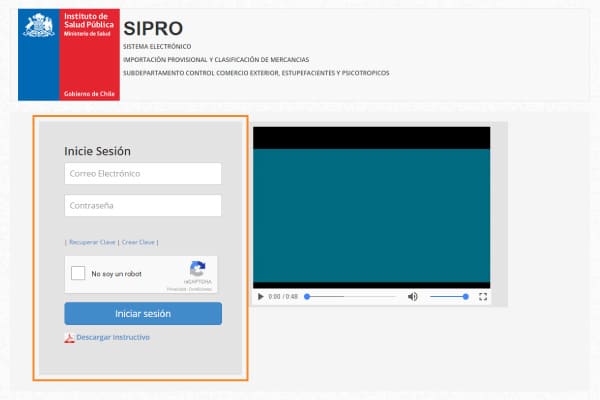Follow the Crear Clave link
Viewport: 600px width, 400px height.
138,242
